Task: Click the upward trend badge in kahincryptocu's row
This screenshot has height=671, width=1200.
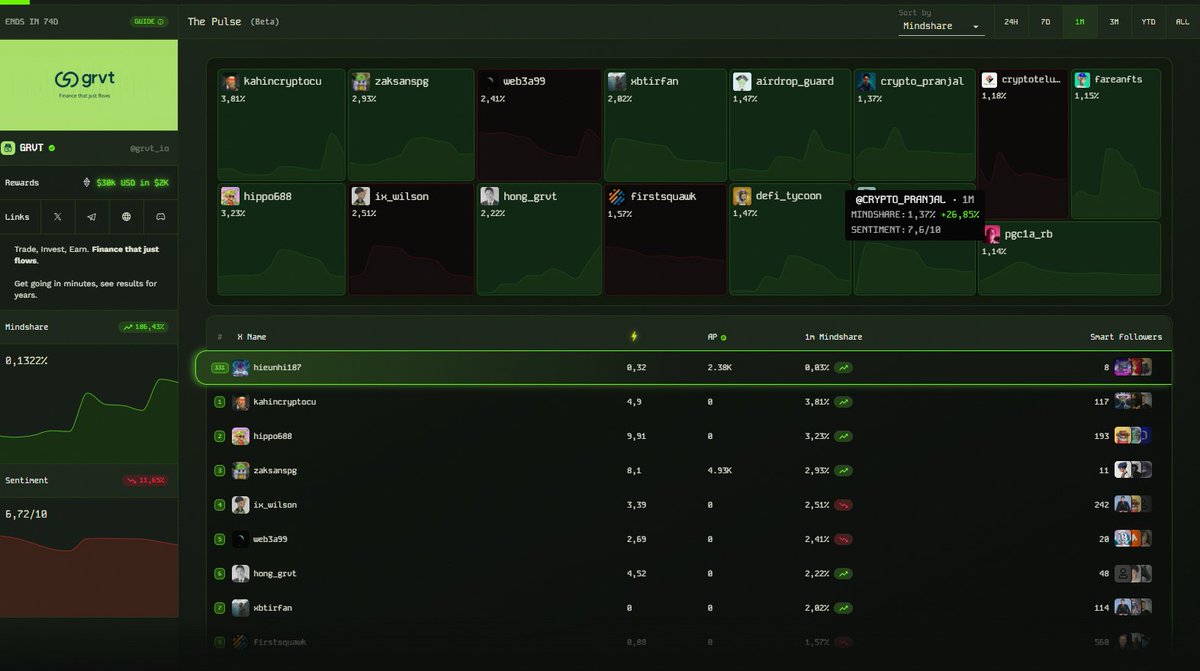Action: pos(844,402)
